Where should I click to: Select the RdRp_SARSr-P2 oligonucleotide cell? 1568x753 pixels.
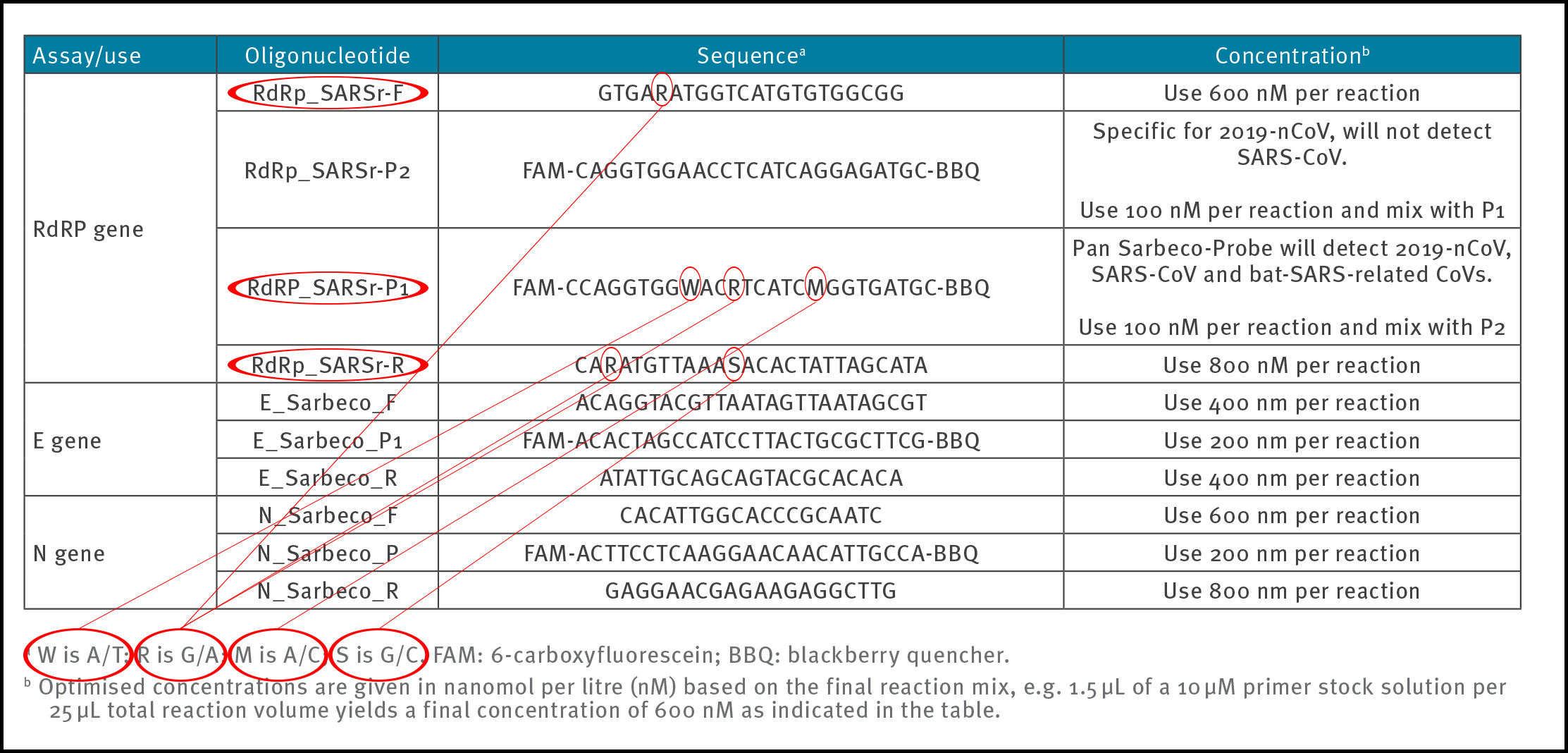click(x=327, y=171)
